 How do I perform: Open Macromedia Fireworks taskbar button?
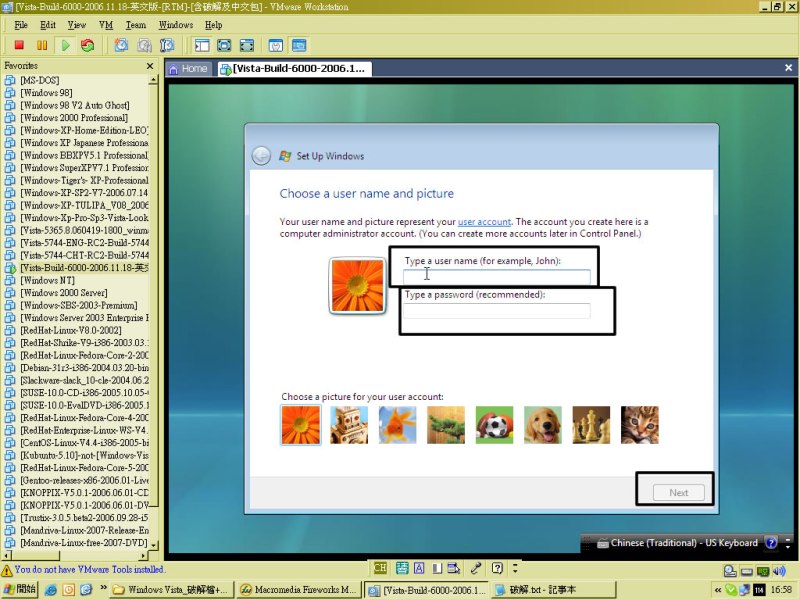(x=299, y=590)
